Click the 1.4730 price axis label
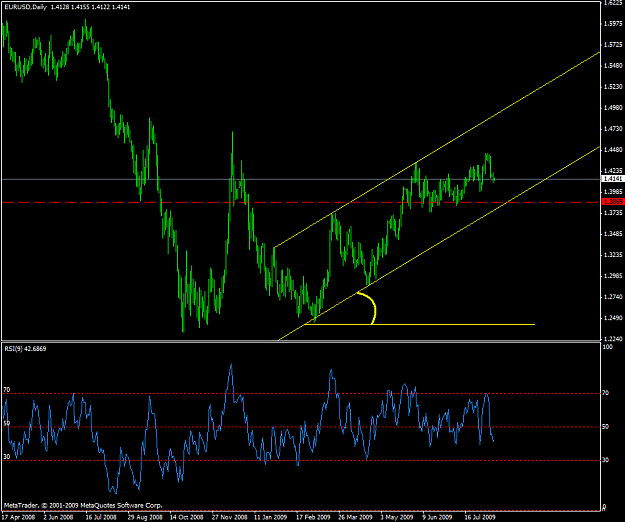The height and width of the screenshot is (522, 625). coord(613,129)
